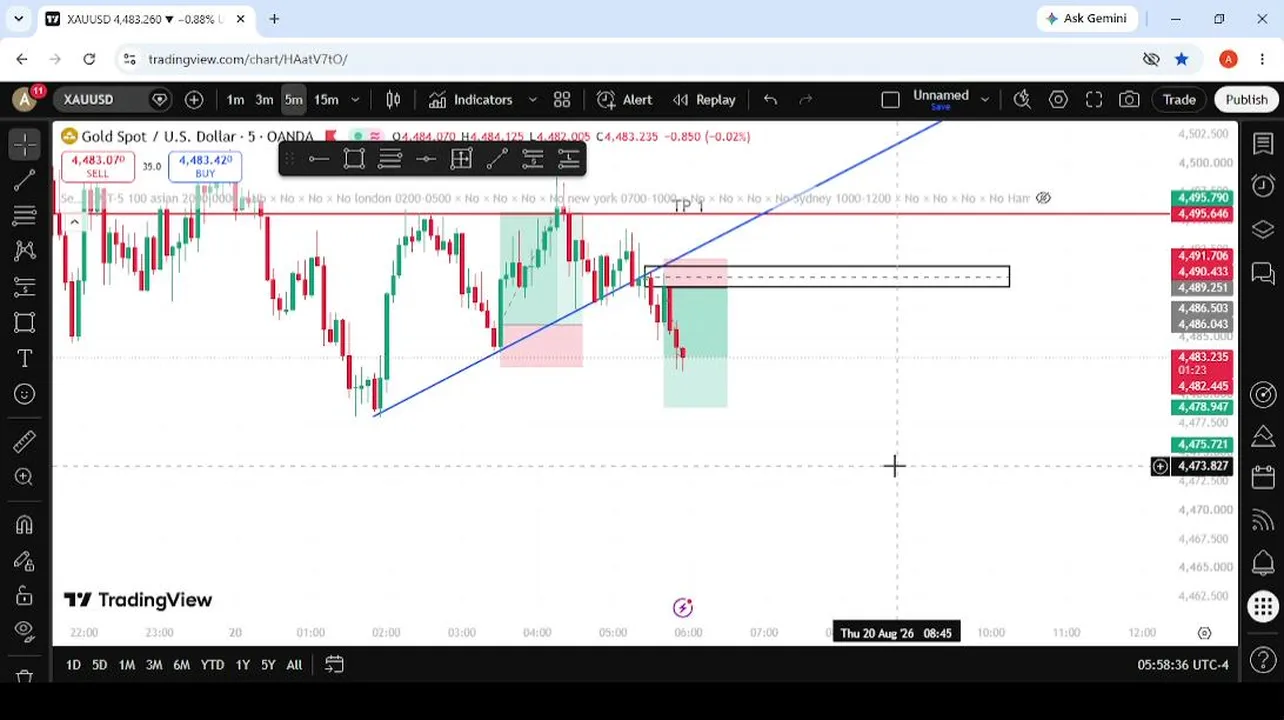This screenshot has width=1284, height=720.
Task: Toggle lock all drawings
Action: [24, 596]
